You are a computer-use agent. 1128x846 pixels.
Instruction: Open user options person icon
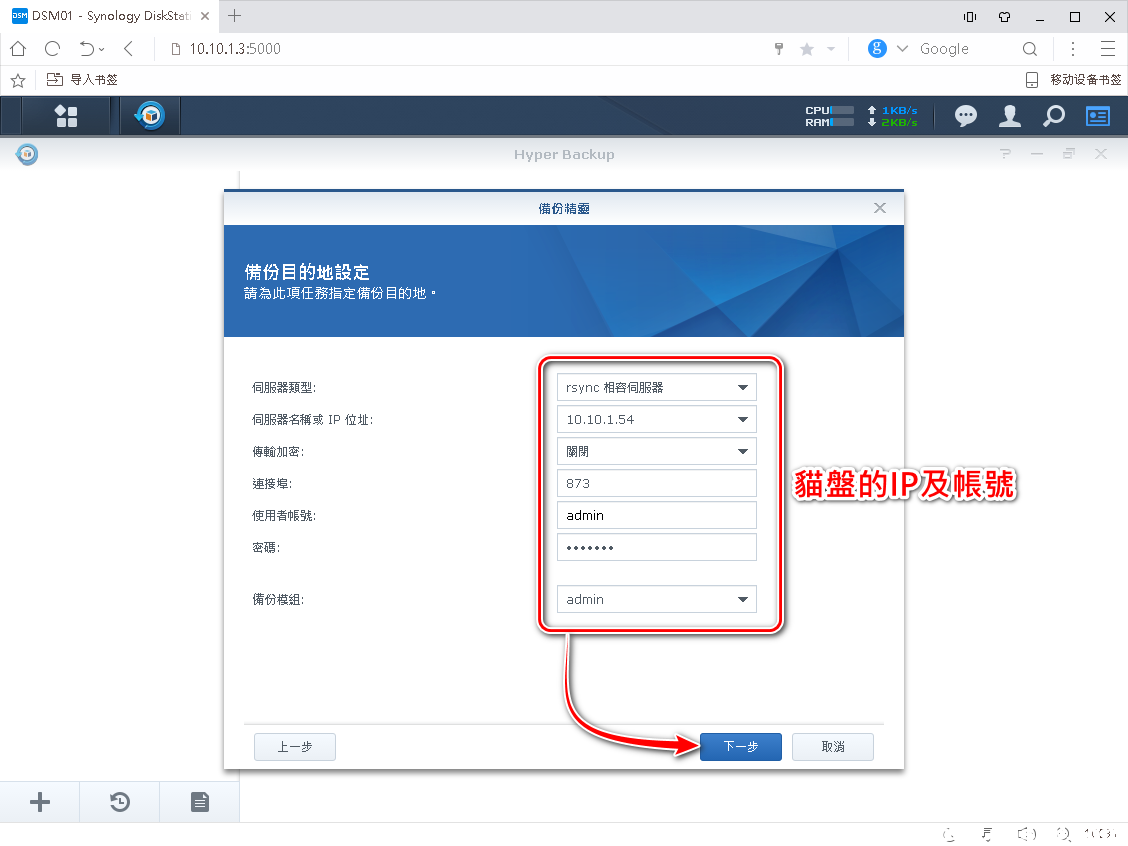point(1009,116)
